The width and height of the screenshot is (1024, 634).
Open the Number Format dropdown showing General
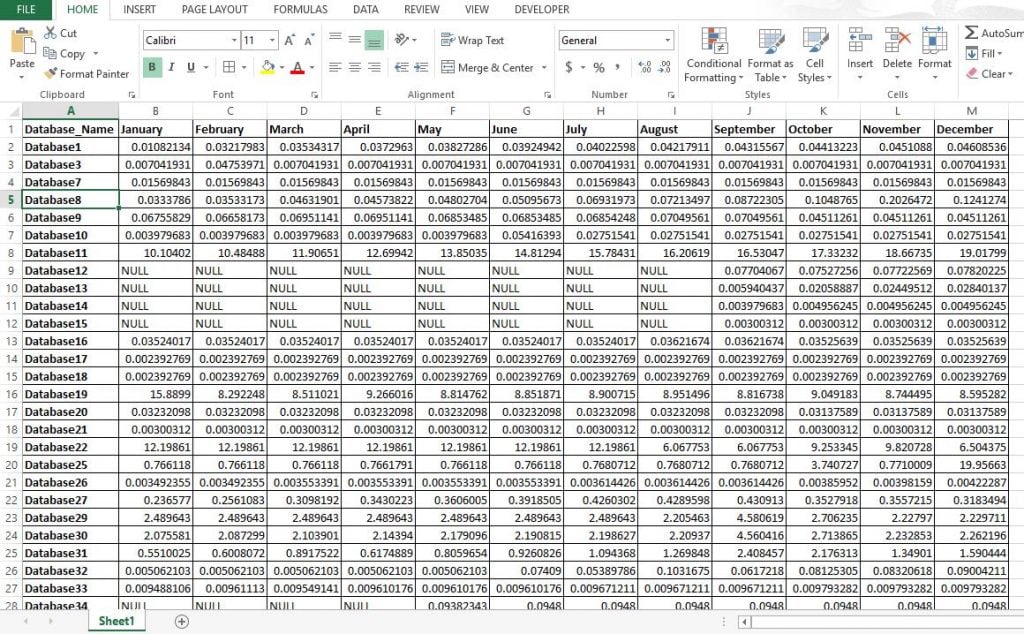click(614, 40)
